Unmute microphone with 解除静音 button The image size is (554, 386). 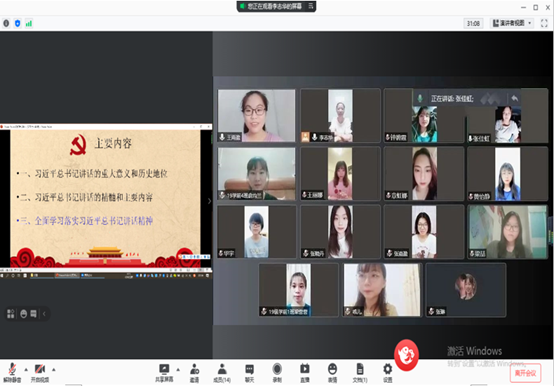pos(12,373)
